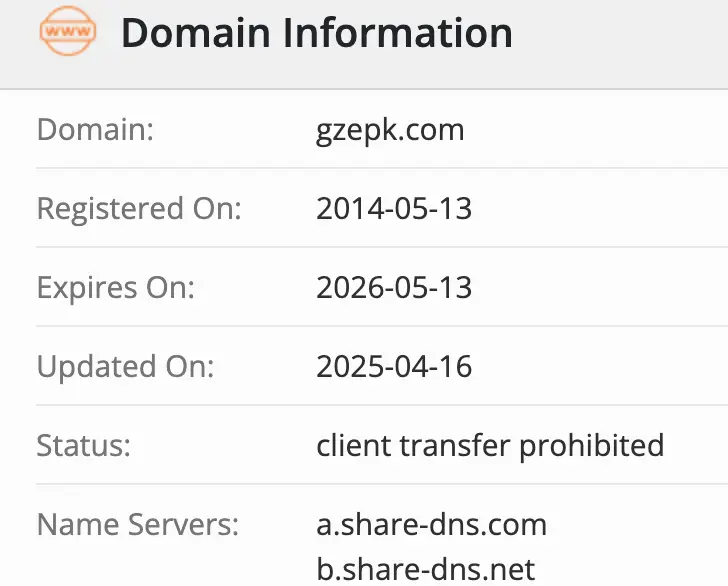
Task: Click the Status: field label
Action: pyautogui.click(x=84, y=445)
